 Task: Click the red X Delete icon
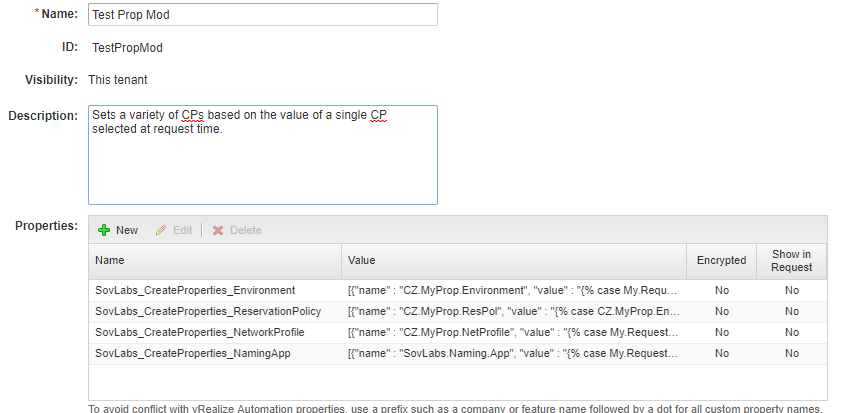click(x=218, y=230)
